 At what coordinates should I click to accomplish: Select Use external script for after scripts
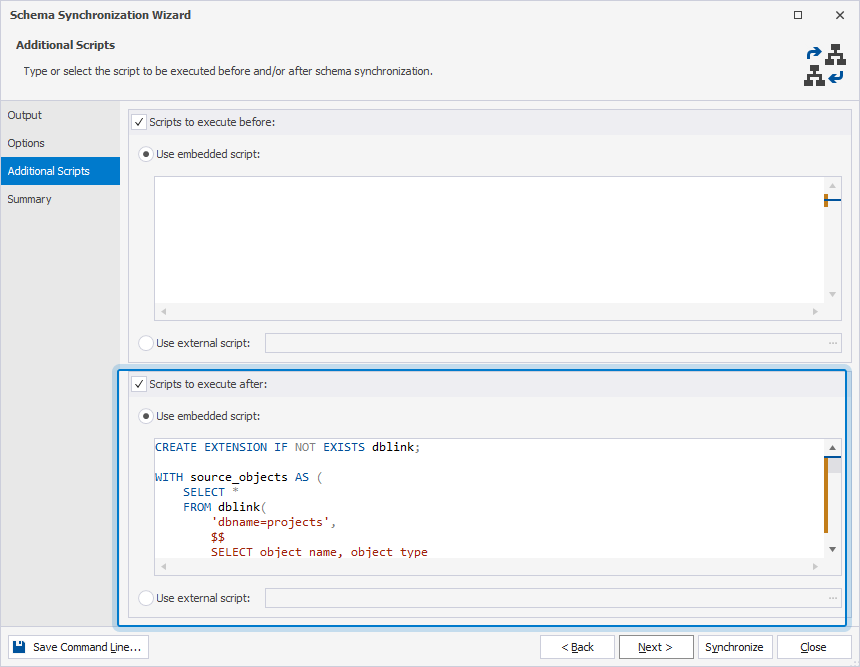(145, 598)
